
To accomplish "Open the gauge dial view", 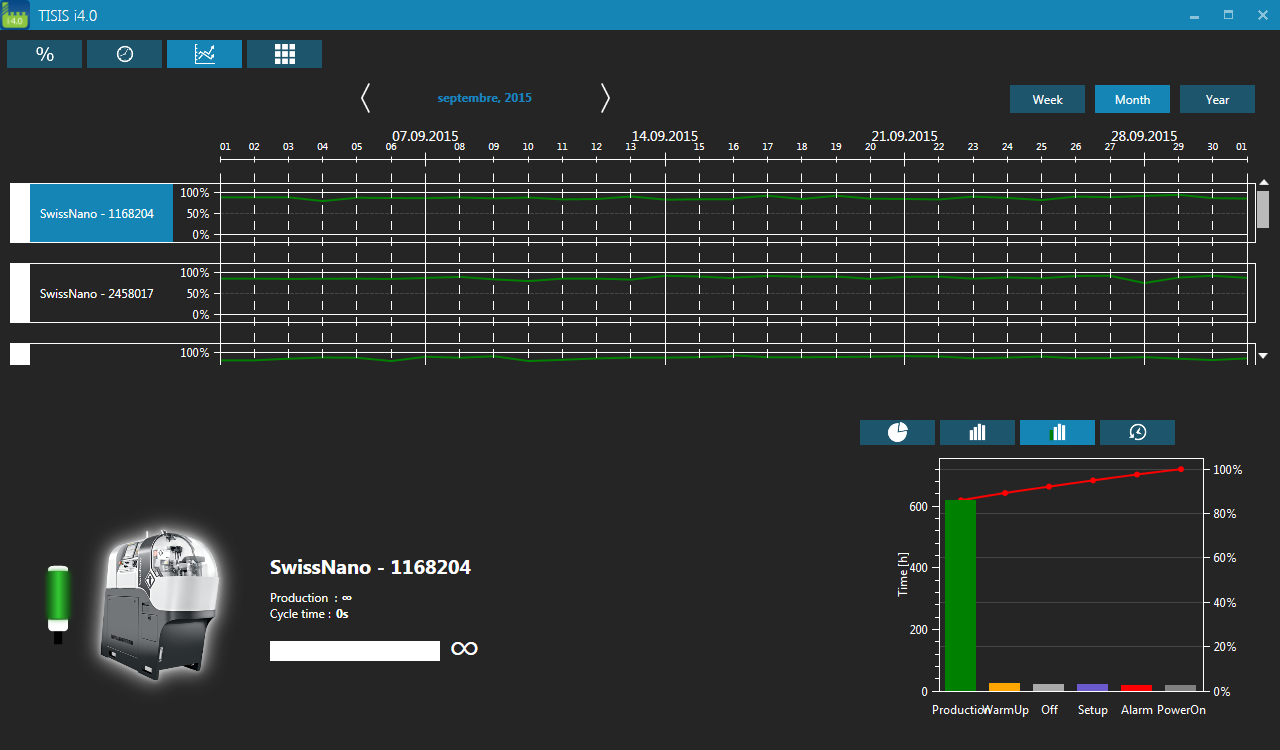I will pos(124,54).
